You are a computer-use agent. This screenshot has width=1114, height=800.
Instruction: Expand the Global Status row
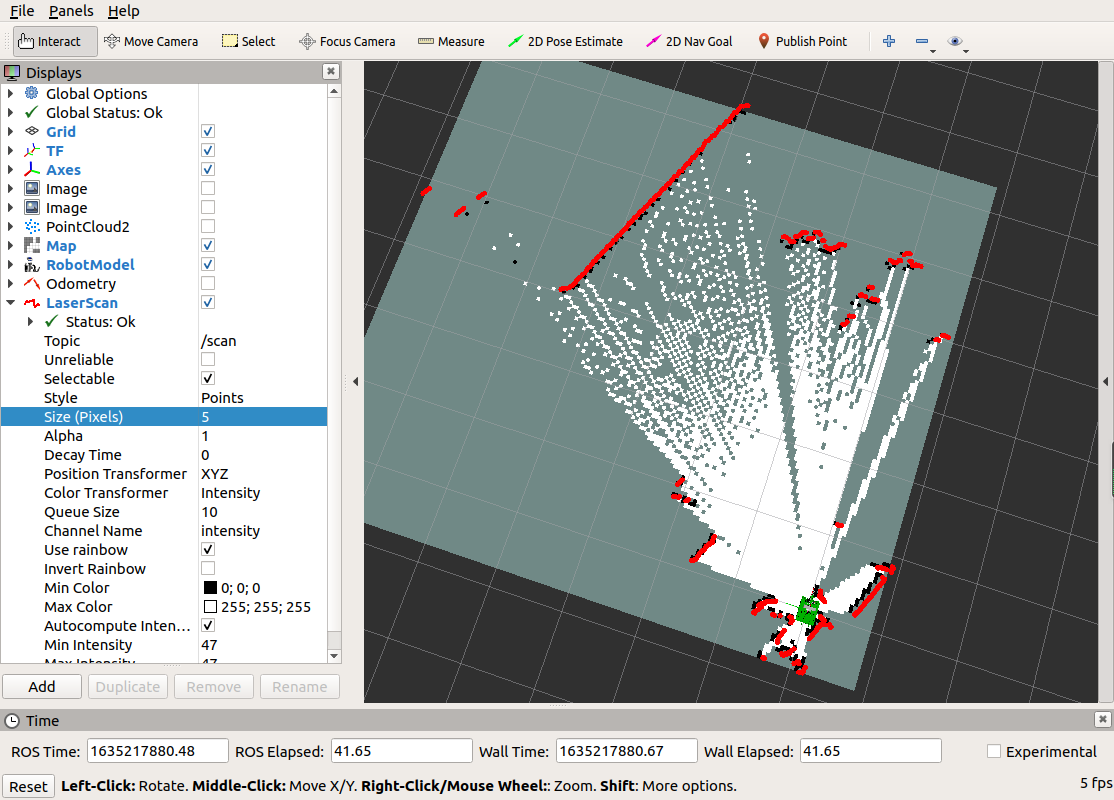pyautogui.click(x=10, y=112)
